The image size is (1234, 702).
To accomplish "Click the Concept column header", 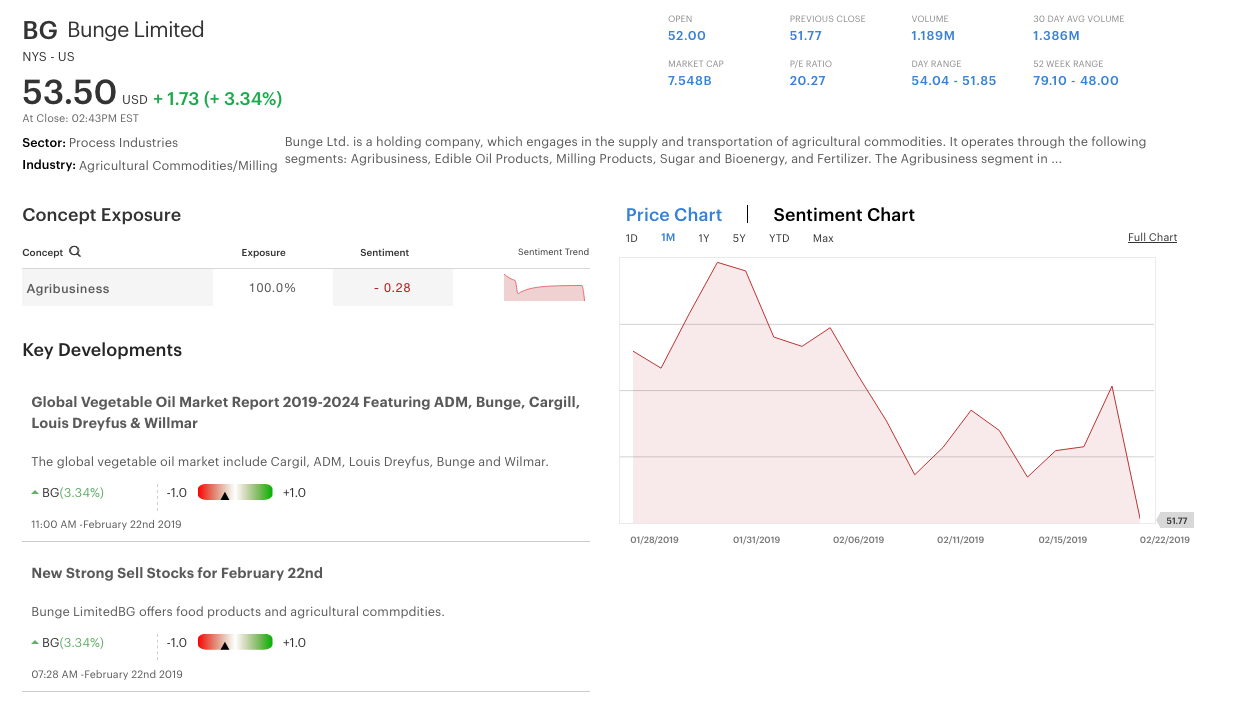I will tap(43, 253).
